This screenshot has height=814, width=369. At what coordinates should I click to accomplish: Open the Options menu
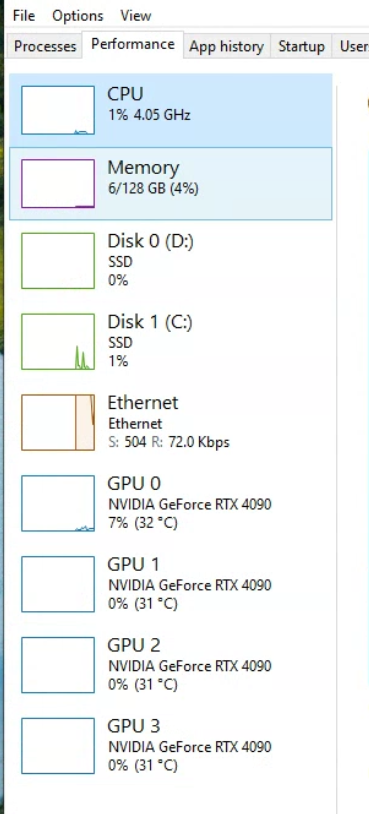click(77, 16)
